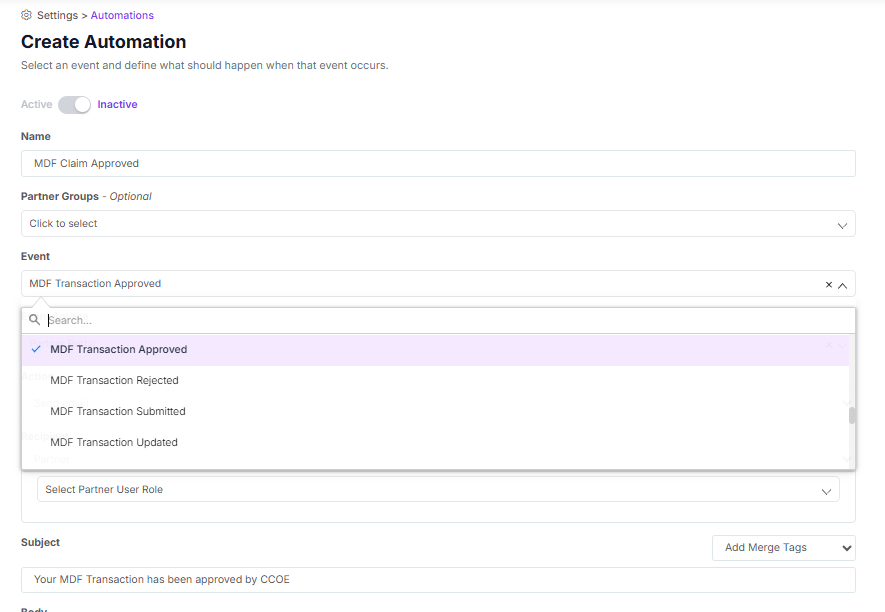Select MDF Transaction Approved option
Viewport: 885px width, 612px height.
435,349
